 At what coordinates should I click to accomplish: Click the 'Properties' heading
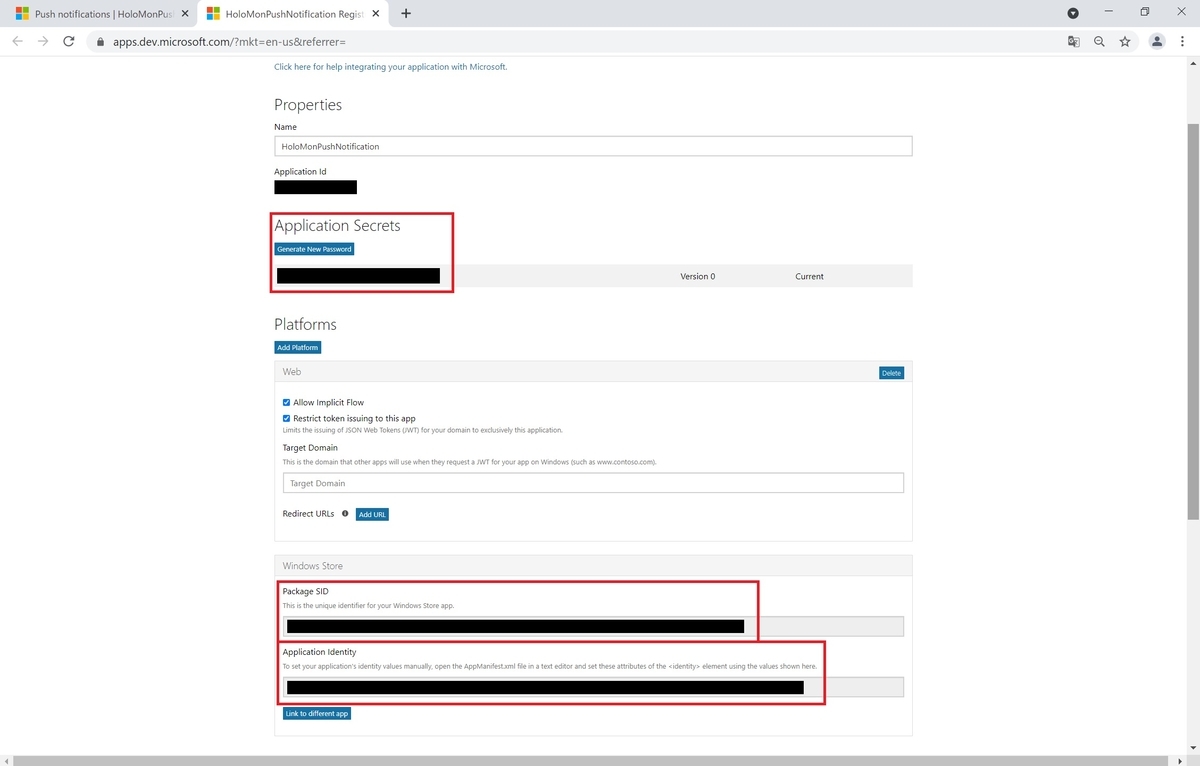308,105
